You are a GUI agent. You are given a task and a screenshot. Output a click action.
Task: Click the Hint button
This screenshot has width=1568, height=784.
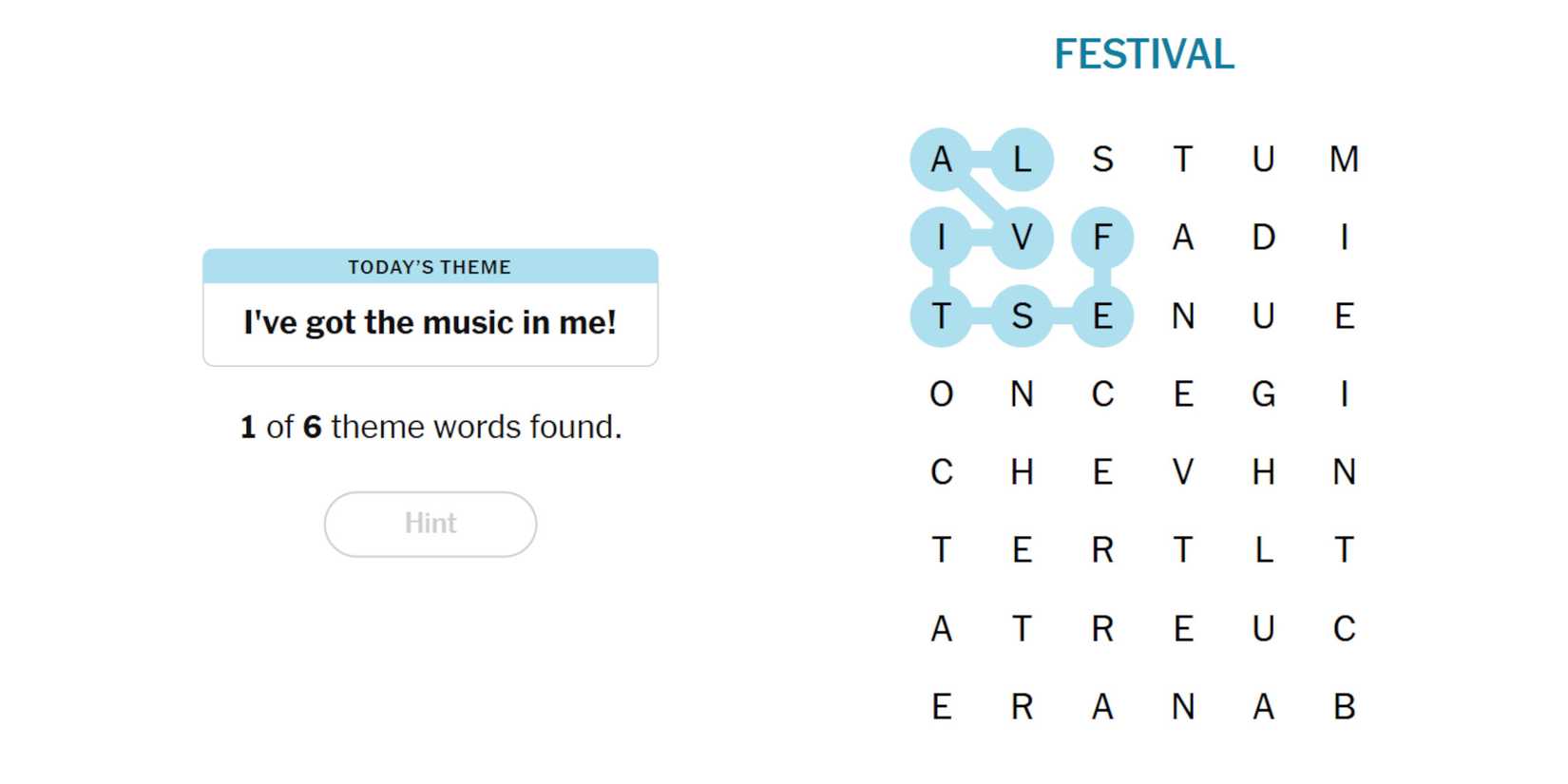pyautogui.click(x=430, y=524)
